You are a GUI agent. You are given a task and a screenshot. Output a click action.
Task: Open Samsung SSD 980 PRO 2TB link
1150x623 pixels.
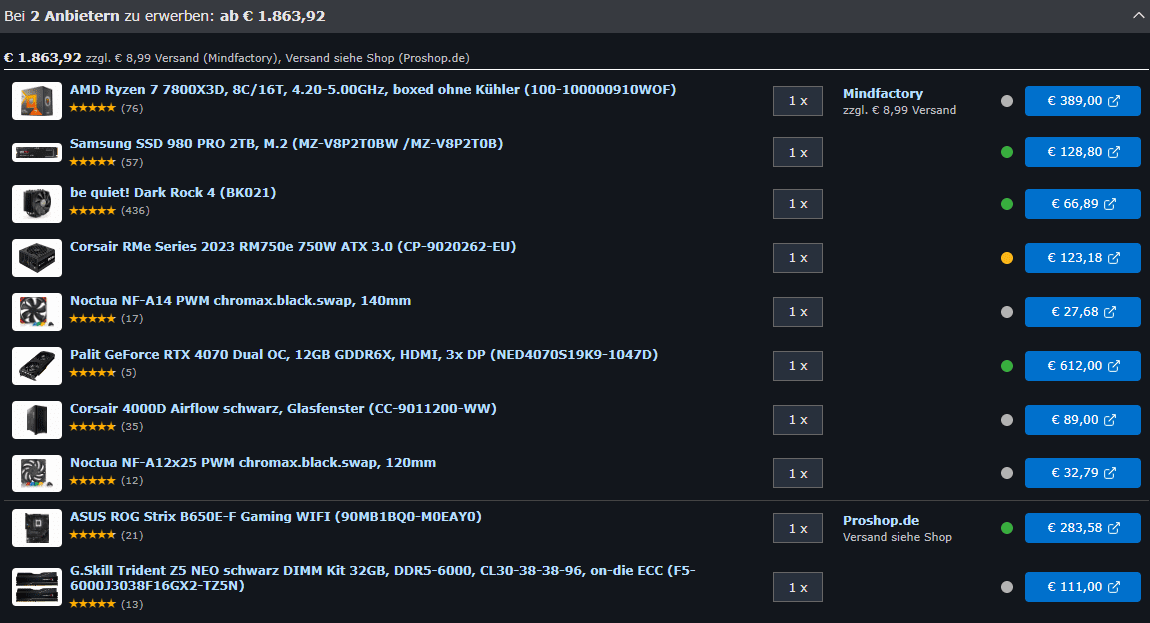(x=286, y=144)
